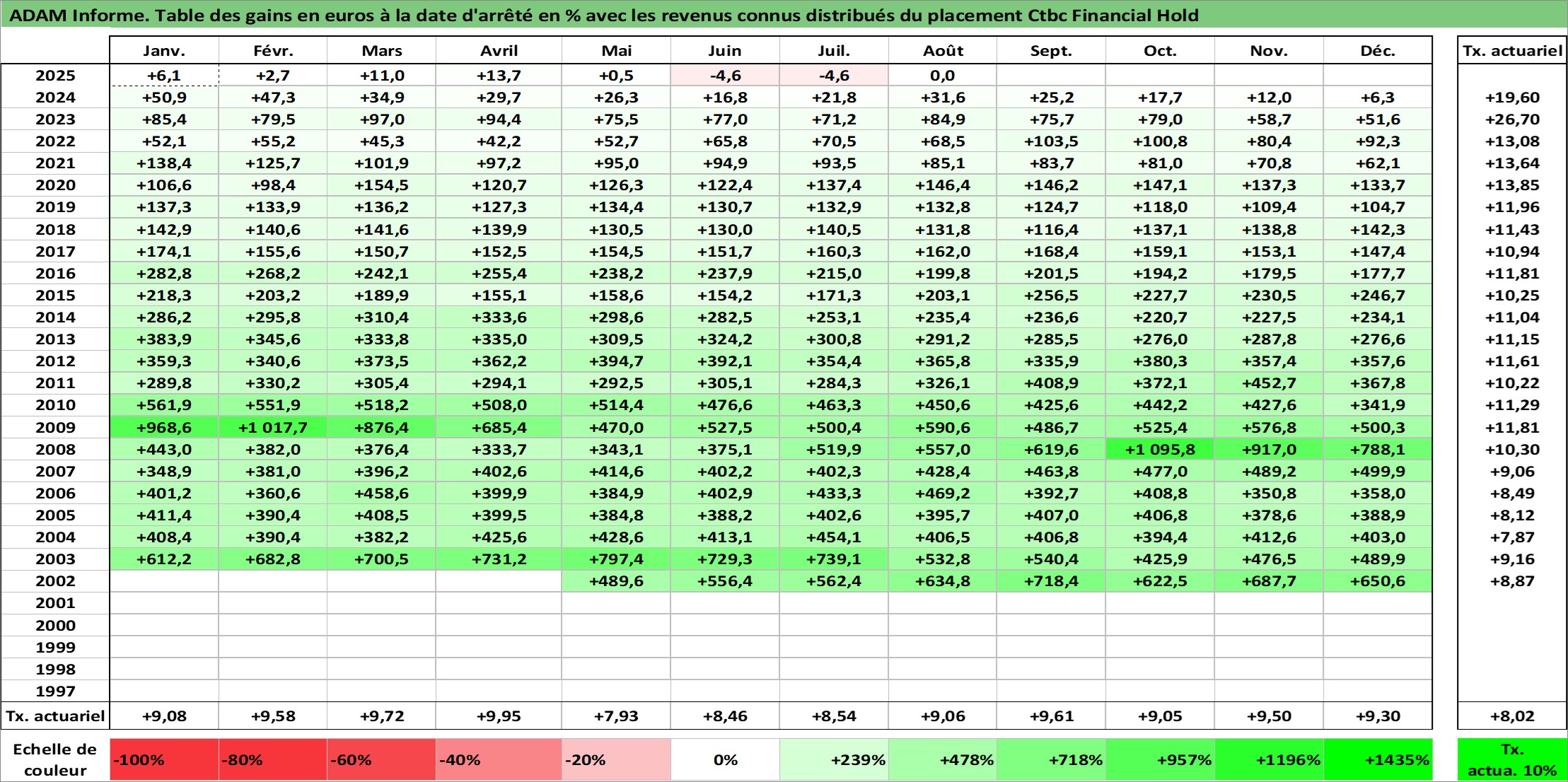This screenshot has width=1568, height=782.
Task: Select the -80% color swatch
Action: point(273,760)
